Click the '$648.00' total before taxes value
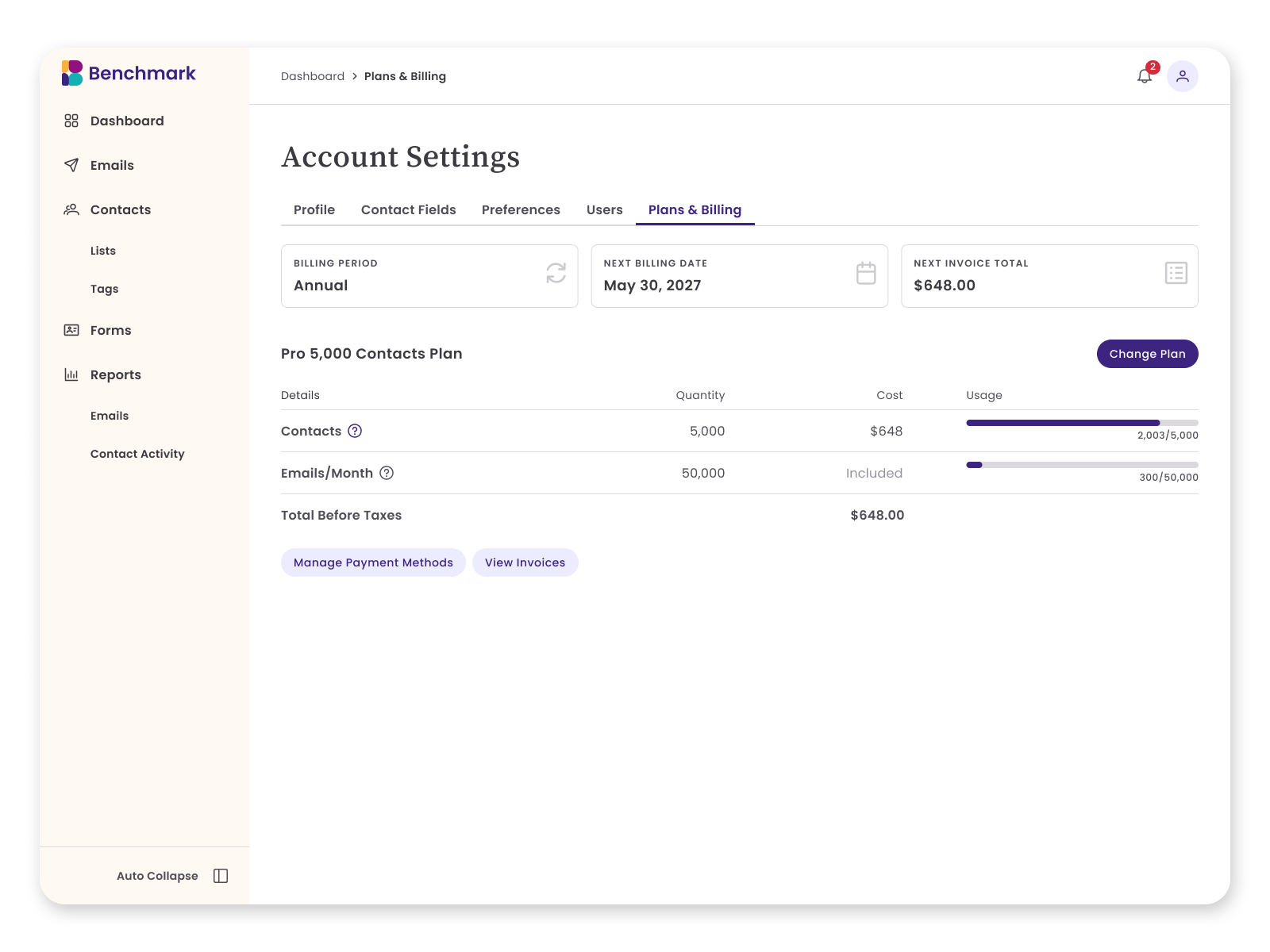 877,515
